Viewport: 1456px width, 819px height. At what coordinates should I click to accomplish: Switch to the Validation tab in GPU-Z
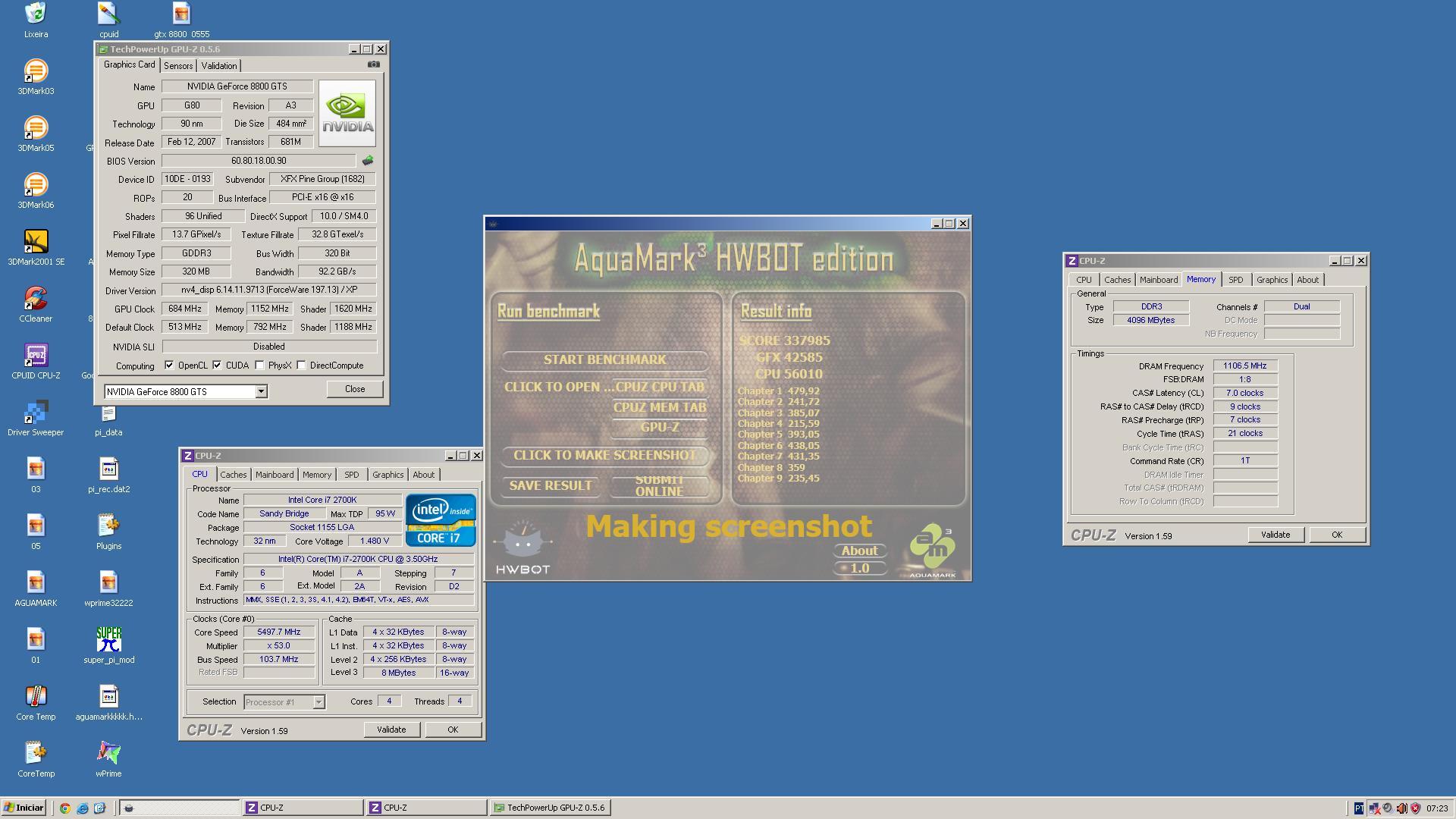tap(219, 66)
